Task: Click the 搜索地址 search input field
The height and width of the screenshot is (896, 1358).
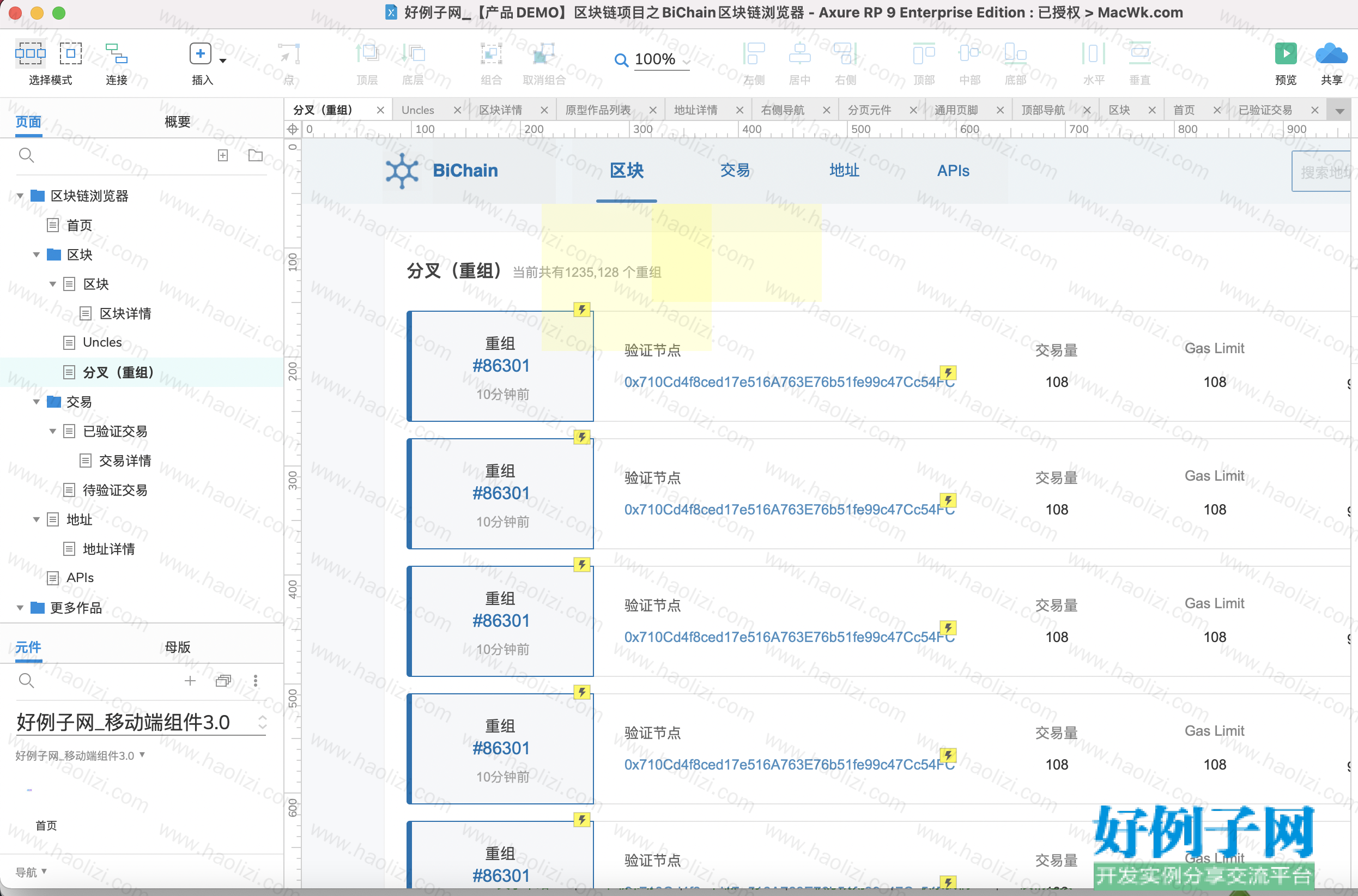Action: coord(1321,172)
